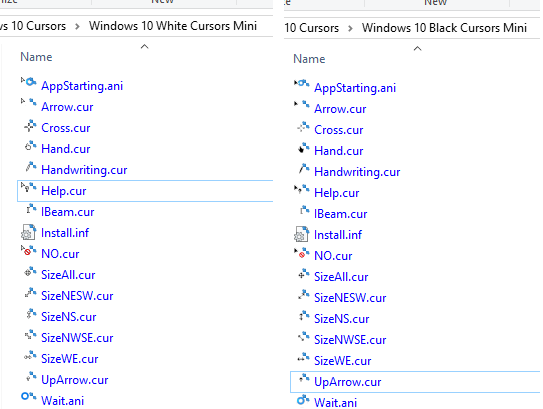Open the Windows 10 Black Cursors Mini breadcrumb
Viewport: 543px width, 409px height.
coord(444,28)
